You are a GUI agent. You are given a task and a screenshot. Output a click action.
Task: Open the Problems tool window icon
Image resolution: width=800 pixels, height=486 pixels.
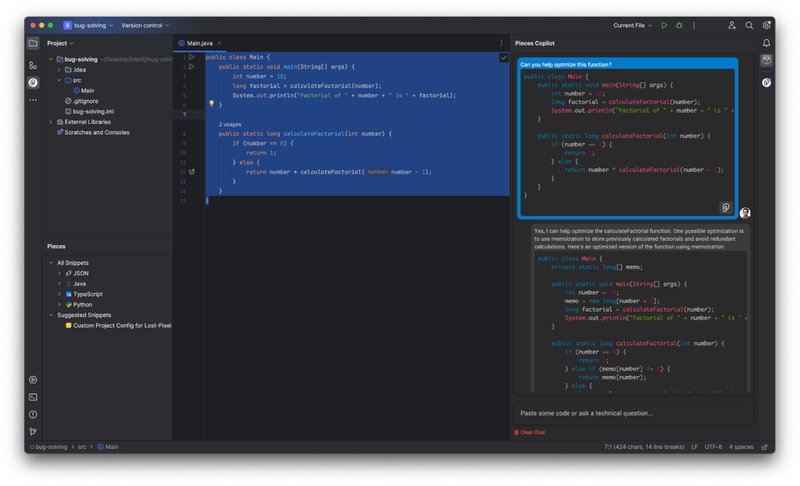[33, 415]
